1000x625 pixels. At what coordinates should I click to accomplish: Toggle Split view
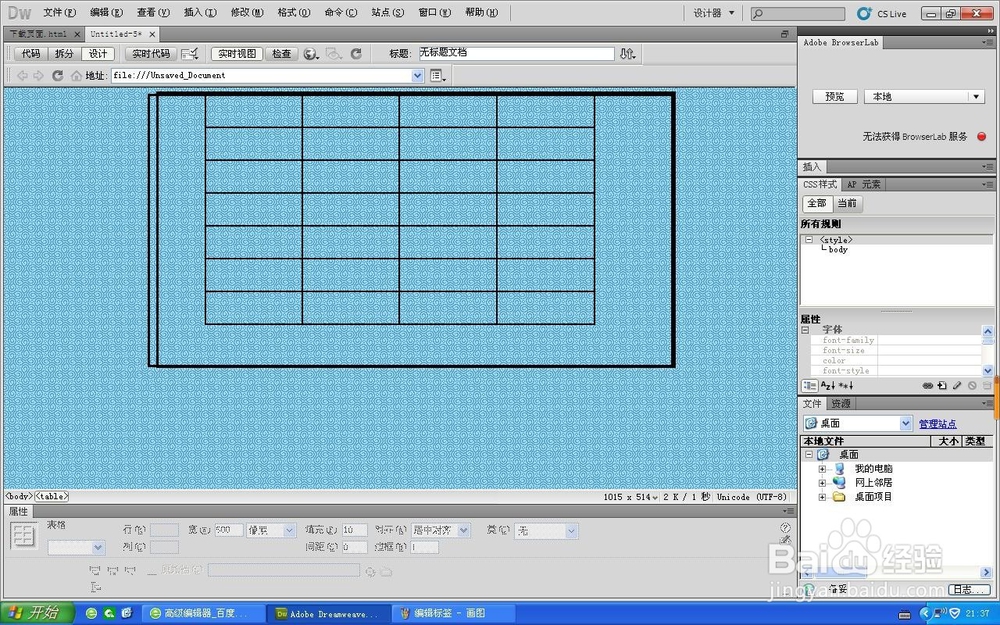click(64, 54)
